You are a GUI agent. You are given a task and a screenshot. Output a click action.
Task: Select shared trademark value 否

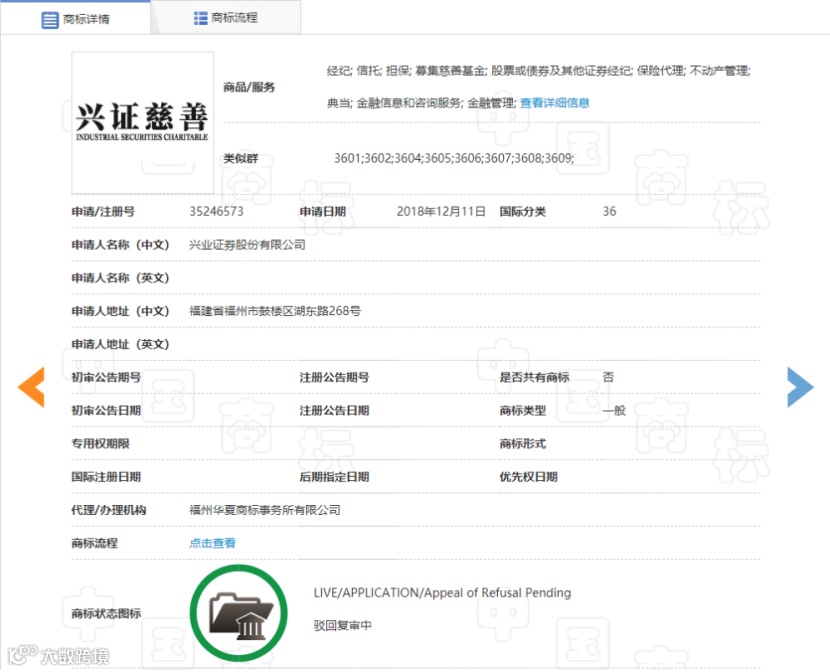608,377
